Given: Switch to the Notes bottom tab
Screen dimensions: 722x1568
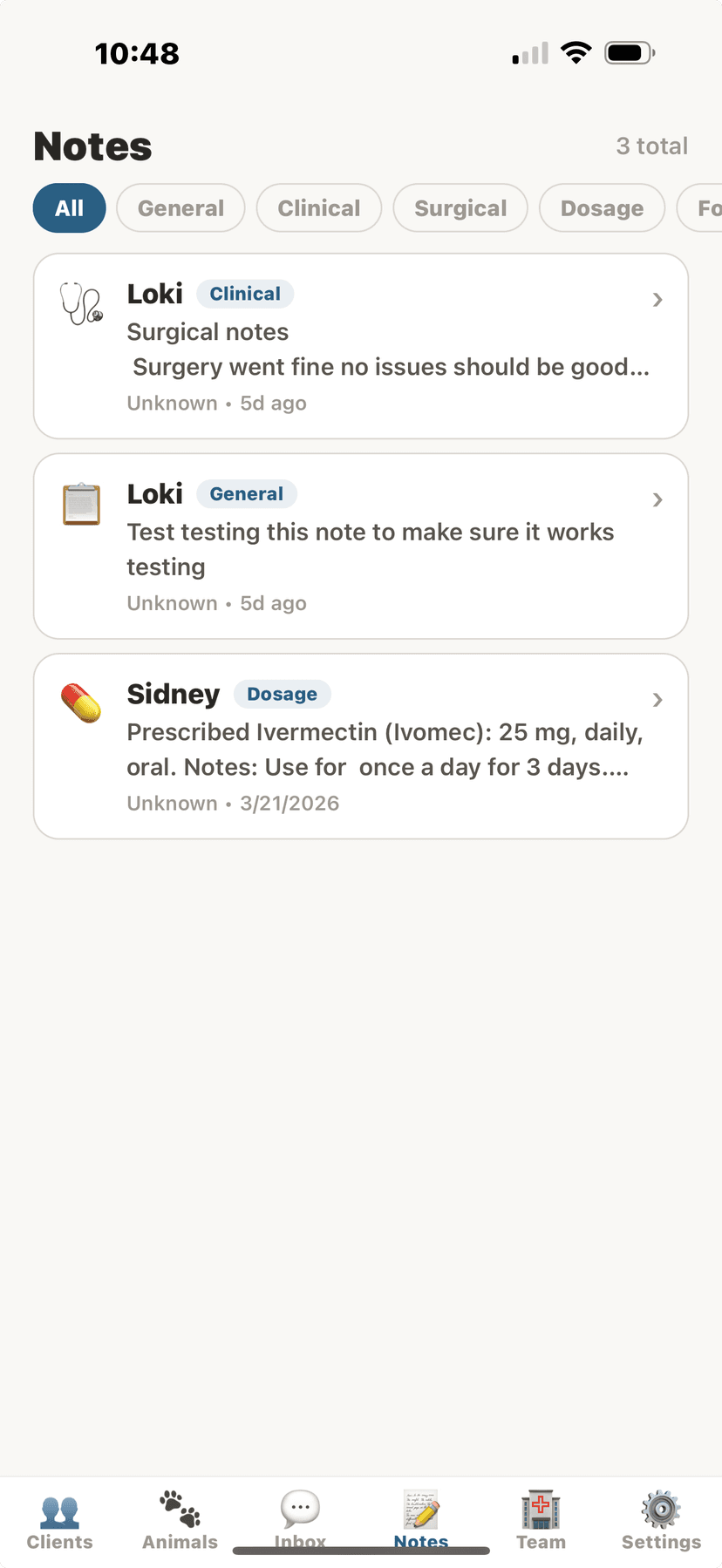Looking at the screenshot, I should click(x=421, y=1518).
